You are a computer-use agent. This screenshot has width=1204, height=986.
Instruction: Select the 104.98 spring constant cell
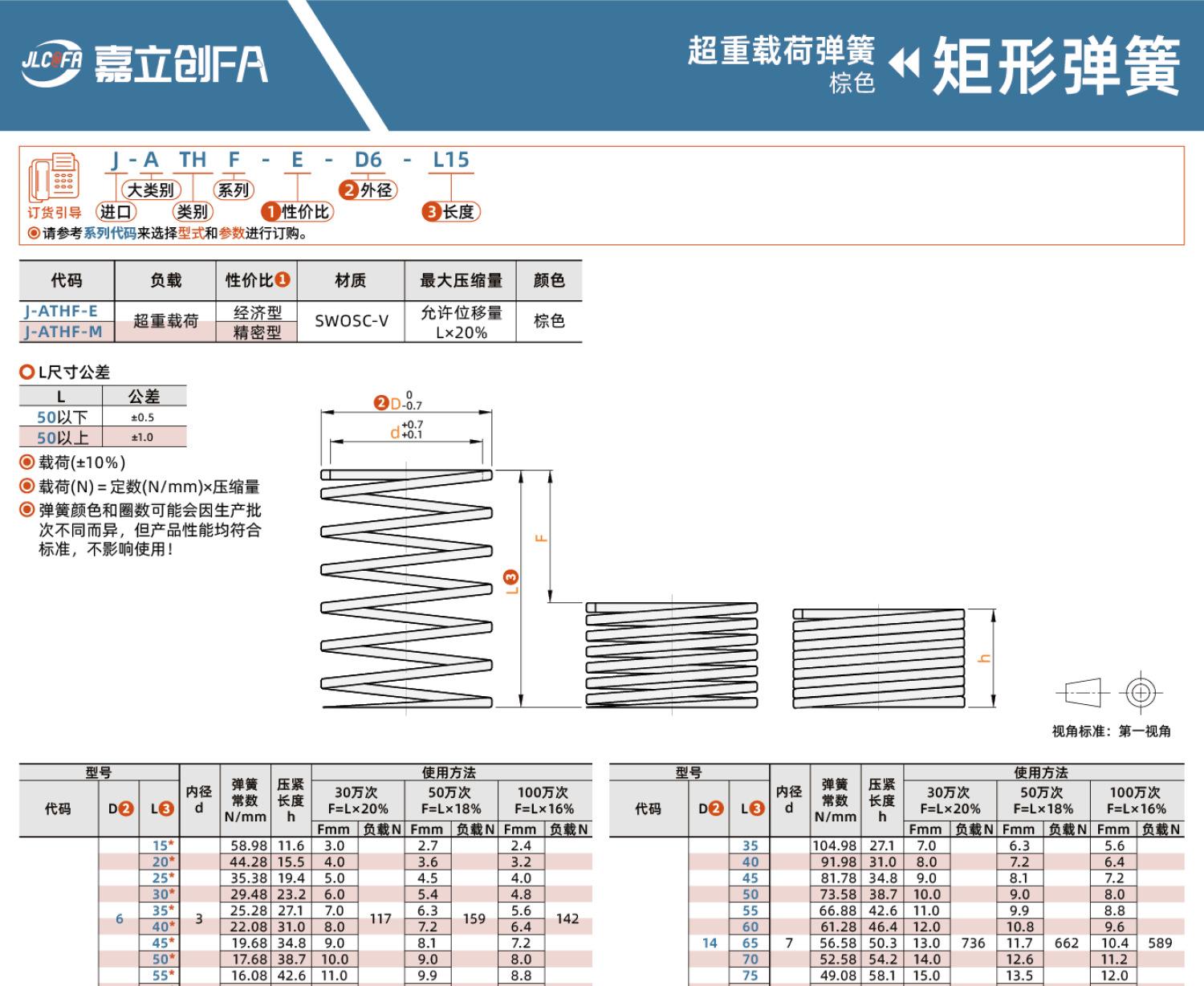tap(835, 845)
